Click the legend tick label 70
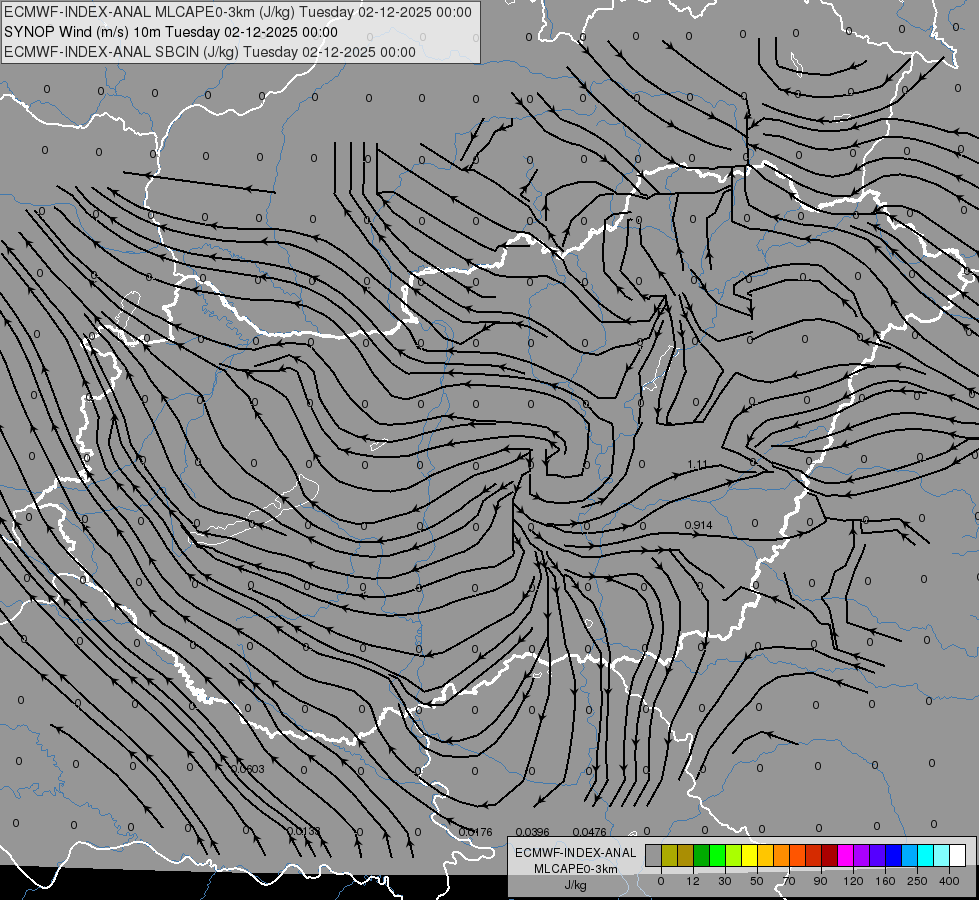The image size is (979, 900). [x=789, y=881]
